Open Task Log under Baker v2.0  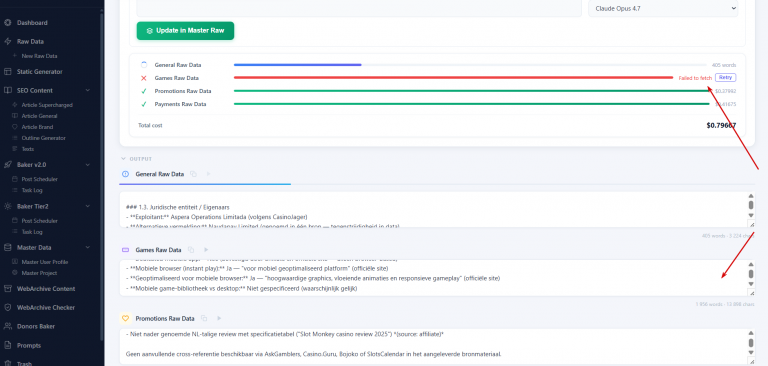[32, 190]
